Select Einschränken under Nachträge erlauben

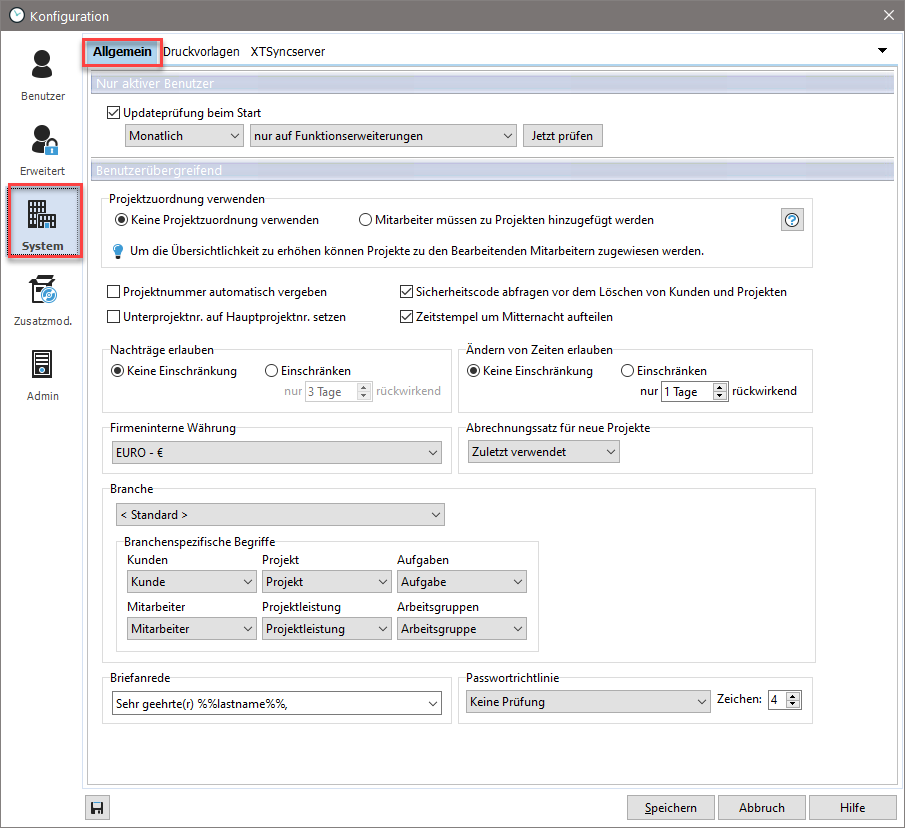coord(271,371)
